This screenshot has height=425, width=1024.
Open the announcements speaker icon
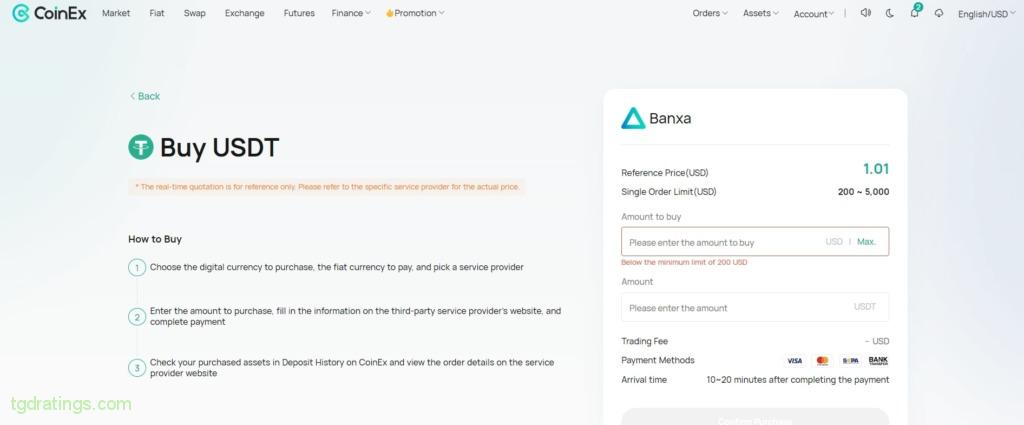865,13
